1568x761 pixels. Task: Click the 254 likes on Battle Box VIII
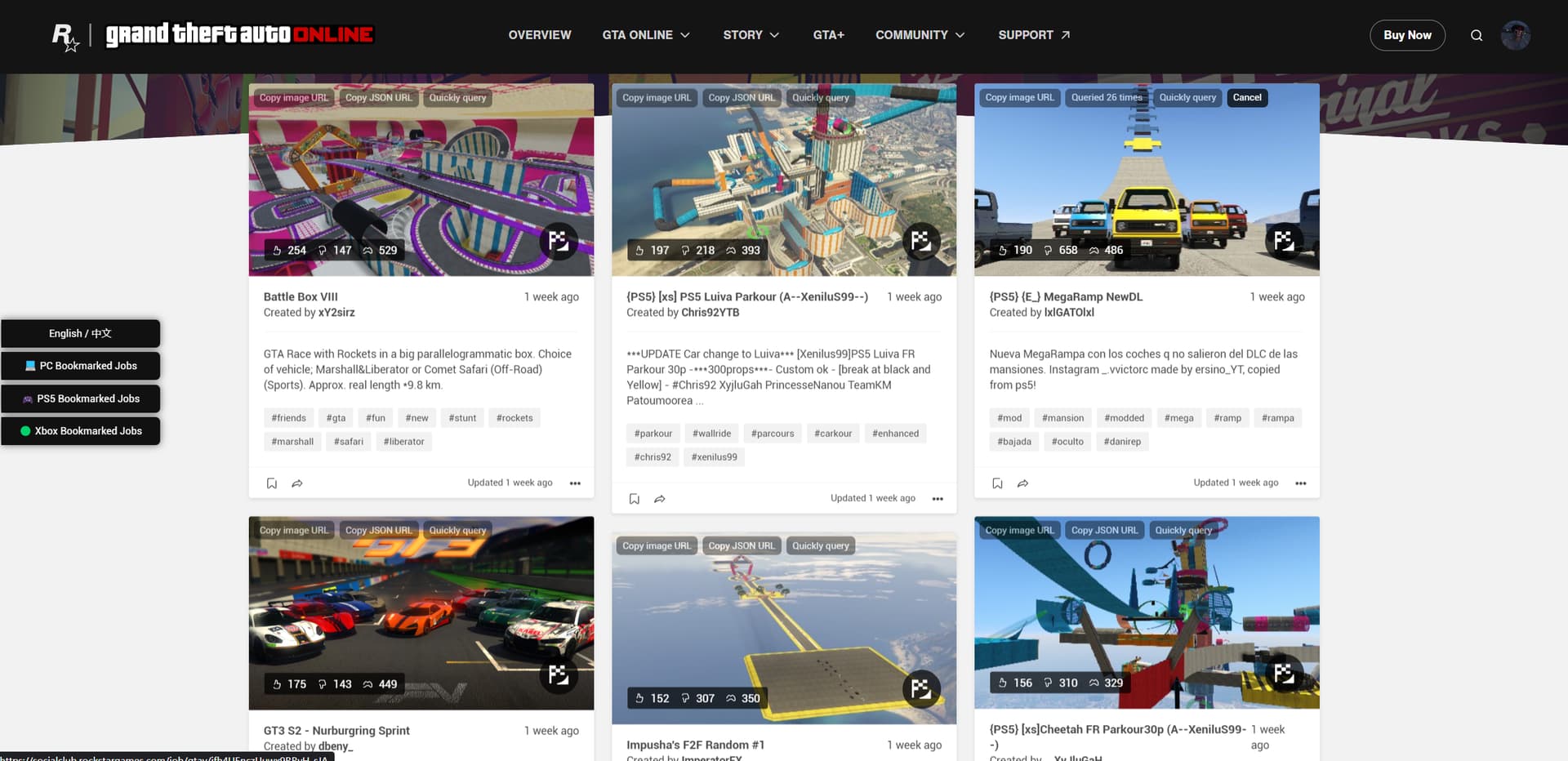(289, 251)
